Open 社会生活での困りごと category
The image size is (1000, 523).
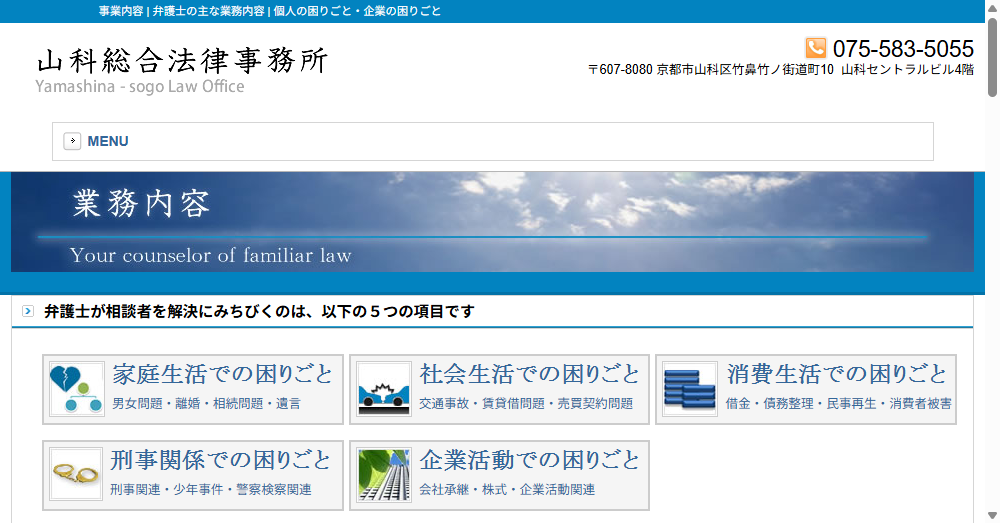(x=529, y=375)
